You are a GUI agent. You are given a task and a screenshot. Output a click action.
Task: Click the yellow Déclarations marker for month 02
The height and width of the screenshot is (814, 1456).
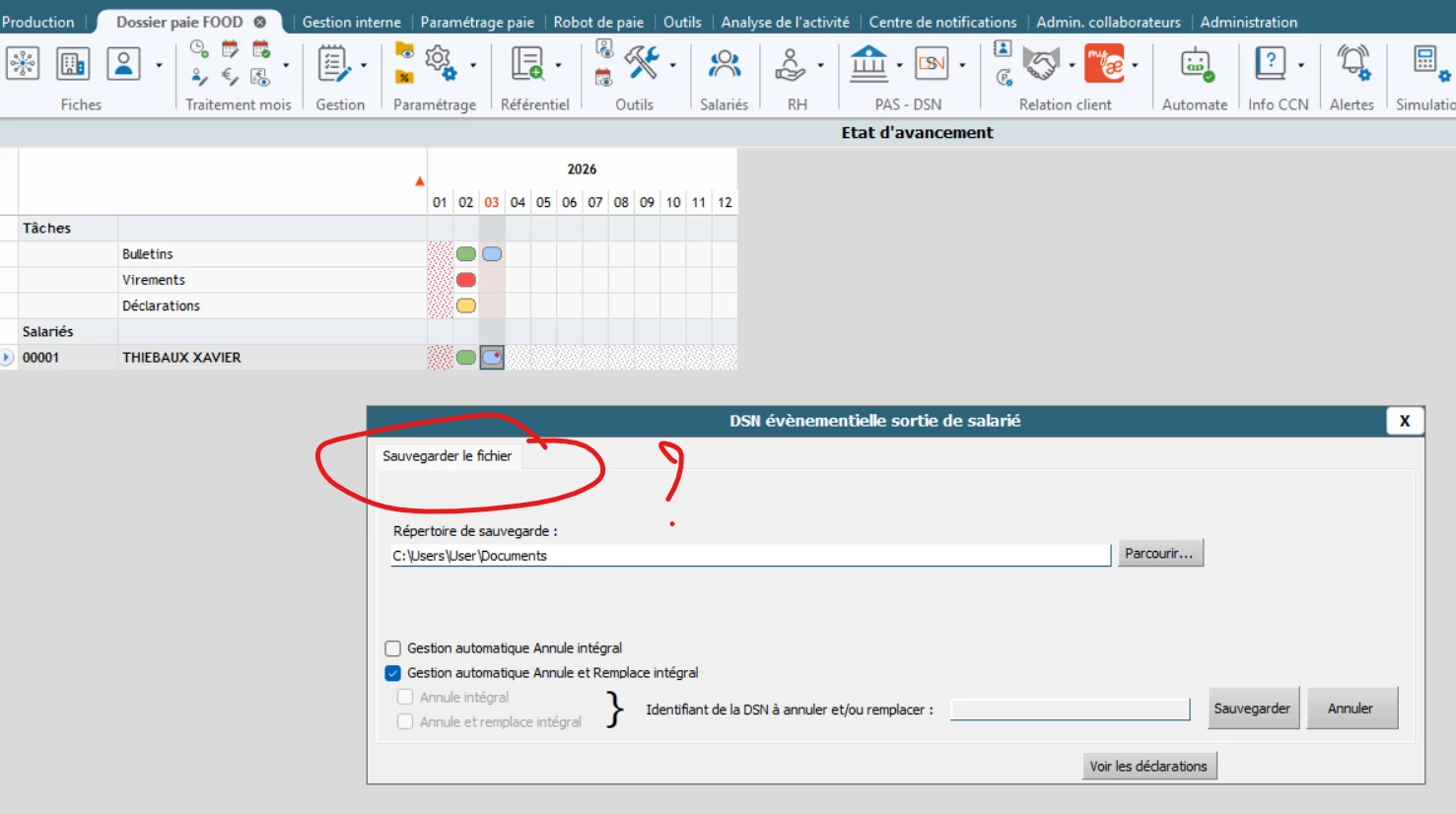coord(466,305)
